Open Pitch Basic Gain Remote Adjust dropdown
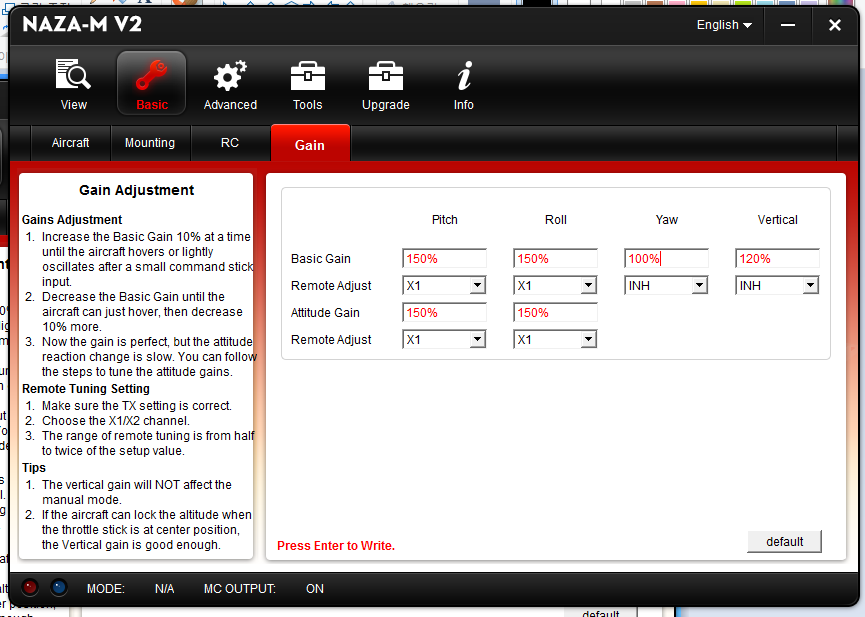The width and height of the screenshot is (865, 617). pyautogui.click(x=444, y=285)
